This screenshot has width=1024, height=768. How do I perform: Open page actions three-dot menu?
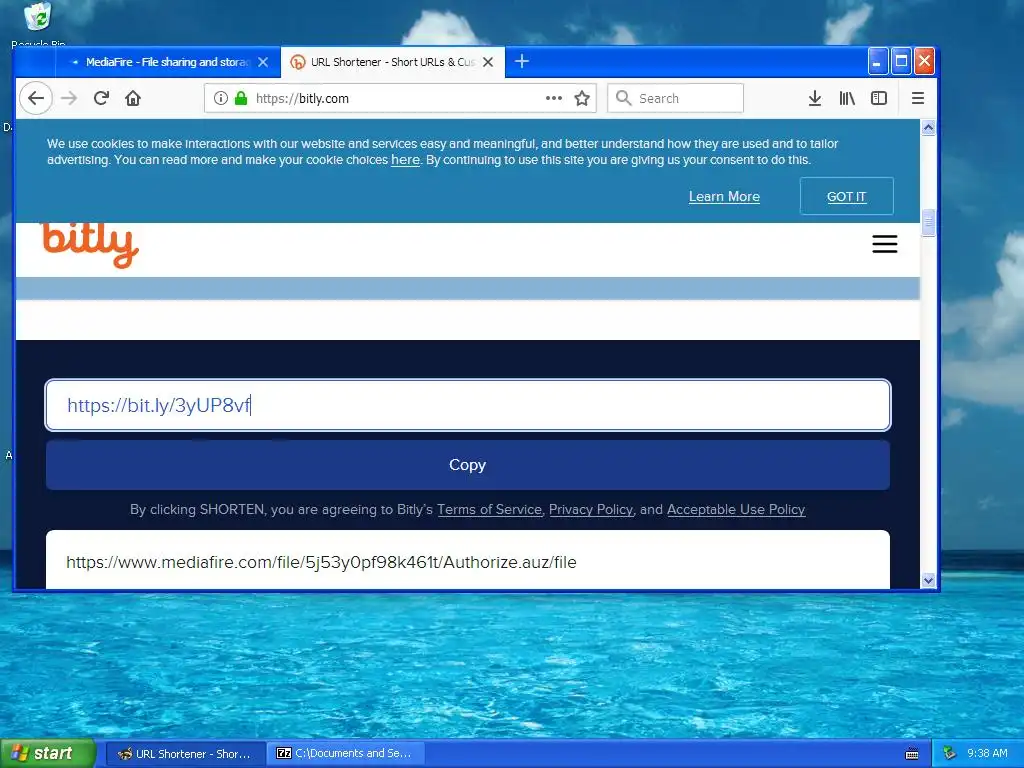click(x=554, y=98)
